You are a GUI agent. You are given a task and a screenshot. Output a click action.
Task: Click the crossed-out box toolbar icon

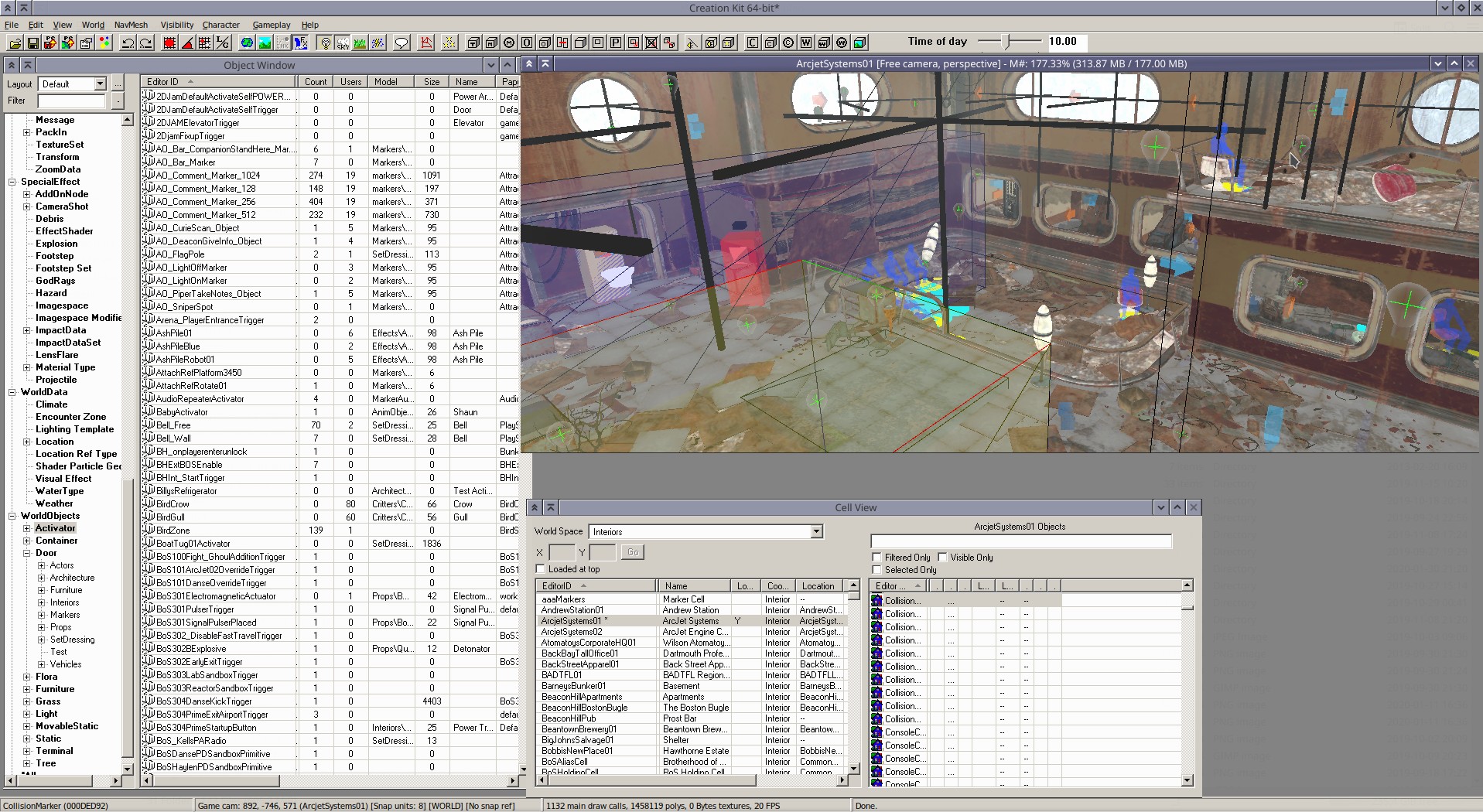pyautogui.click(x=651, y=43)
